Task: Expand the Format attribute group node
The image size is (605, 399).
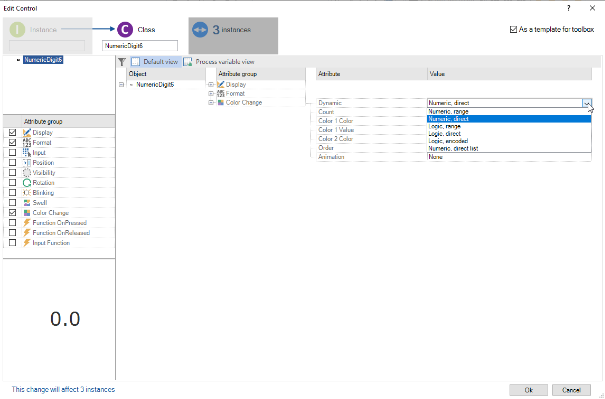Action: coord(211,94)
